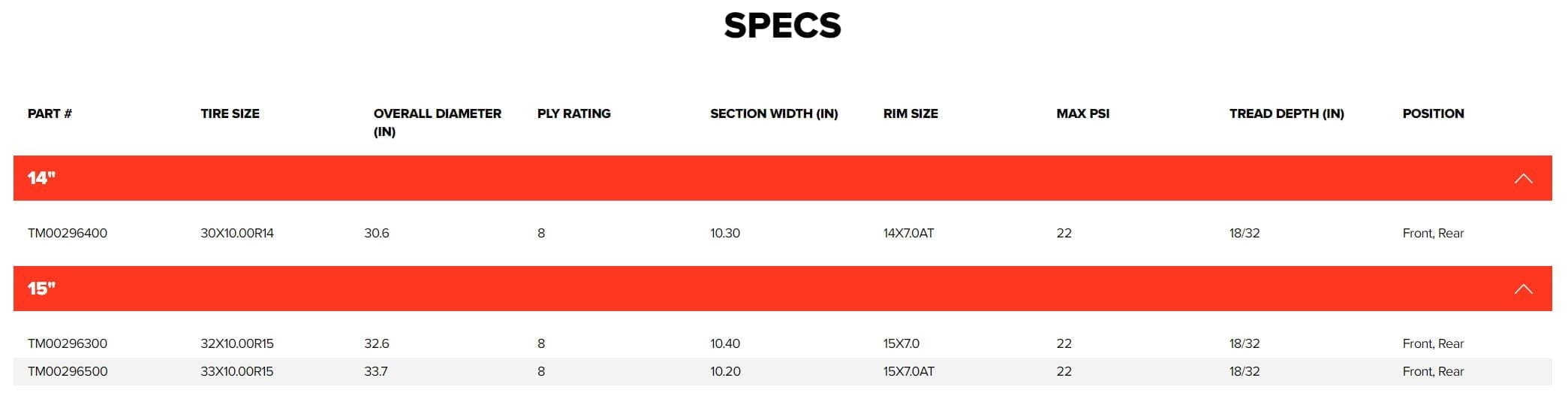Select part number TM00296500
Image resolution: width=1568 pixels, height=396 pixels.
(68, 371)
